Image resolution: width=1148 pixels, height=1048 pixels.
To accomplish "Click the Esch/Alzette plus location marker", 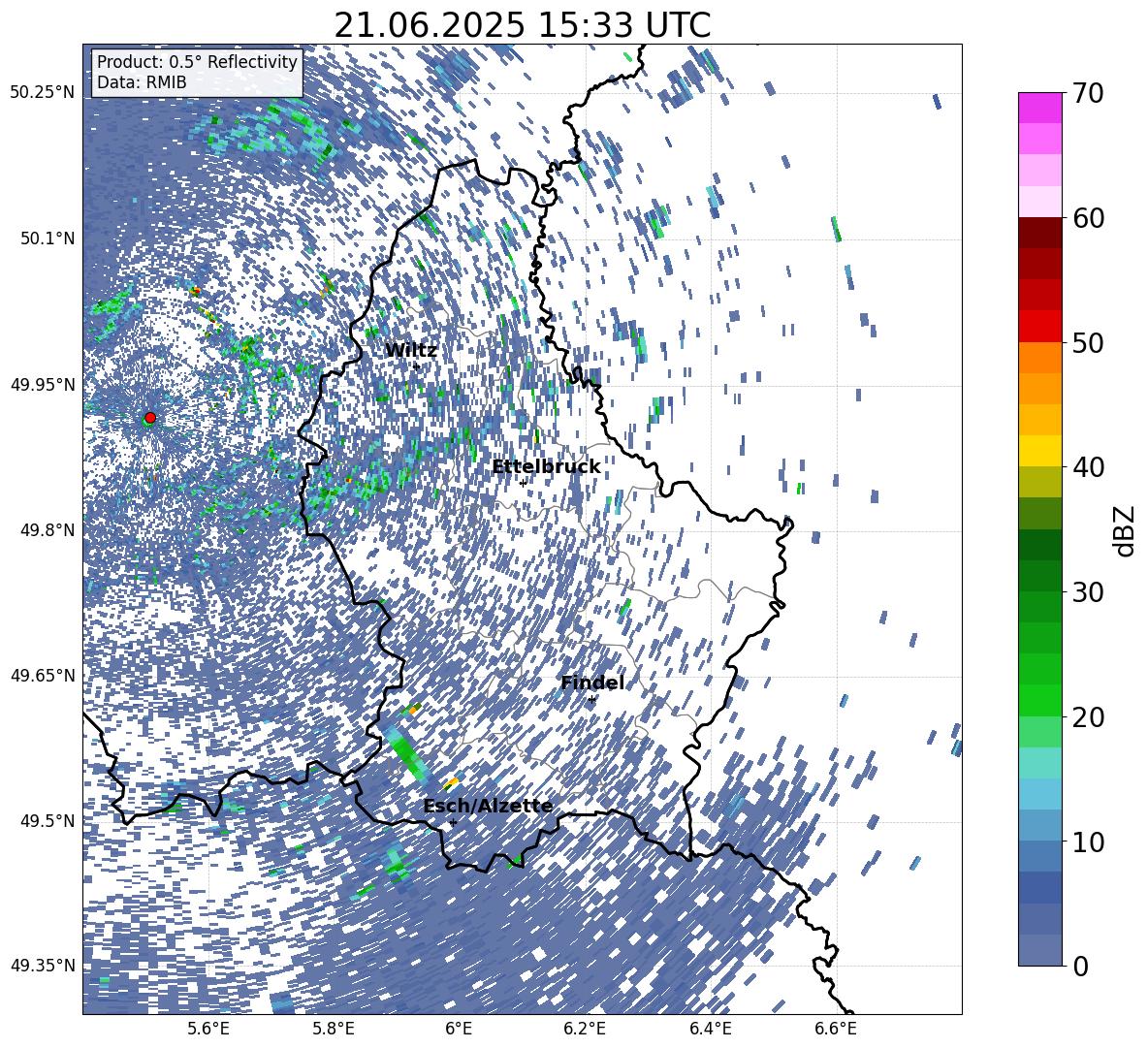I will coord(453,822).
